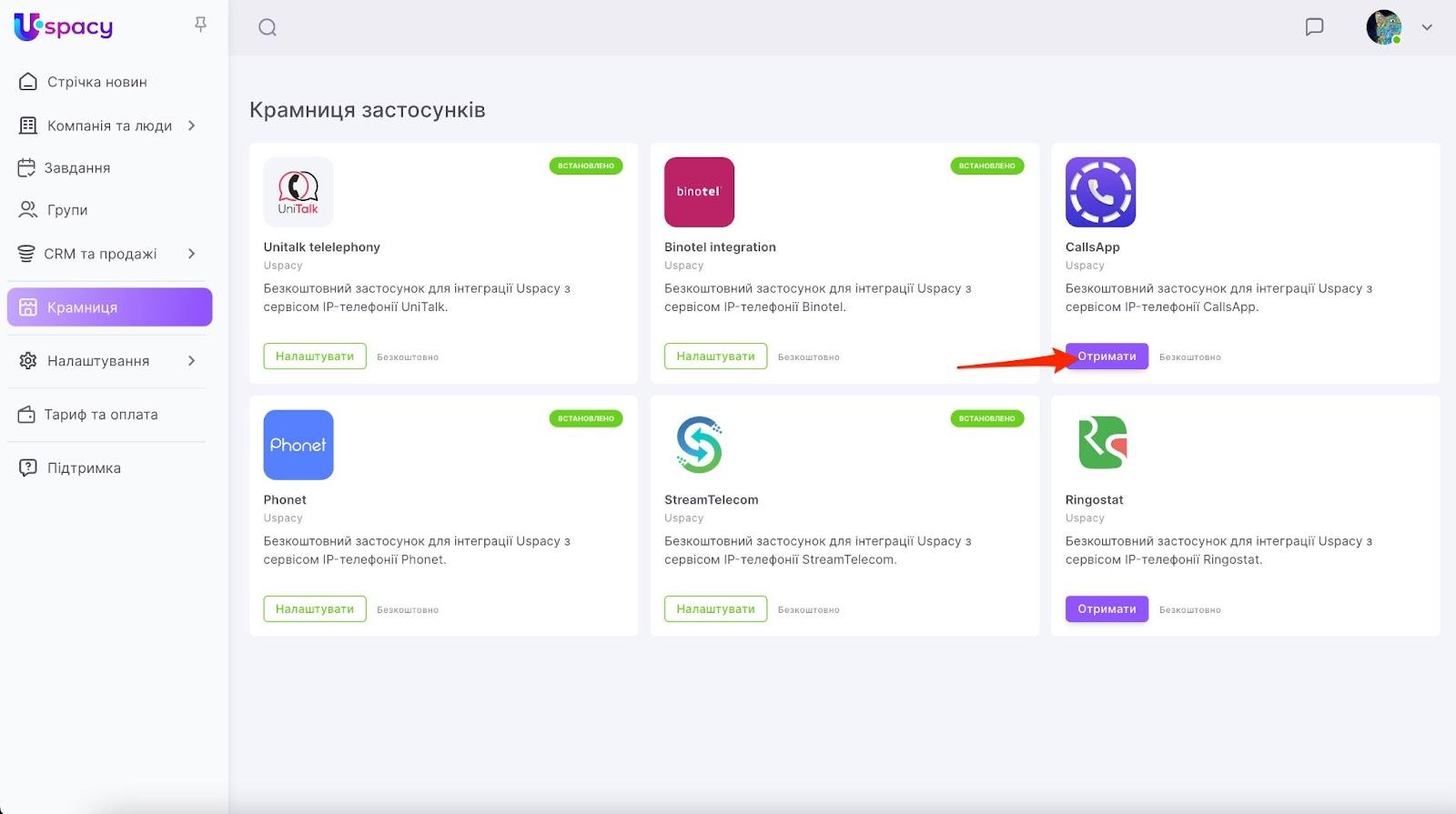Open the Phonet app title
This screenshot has height=814, width=1456.
click(x=285, y=500)
